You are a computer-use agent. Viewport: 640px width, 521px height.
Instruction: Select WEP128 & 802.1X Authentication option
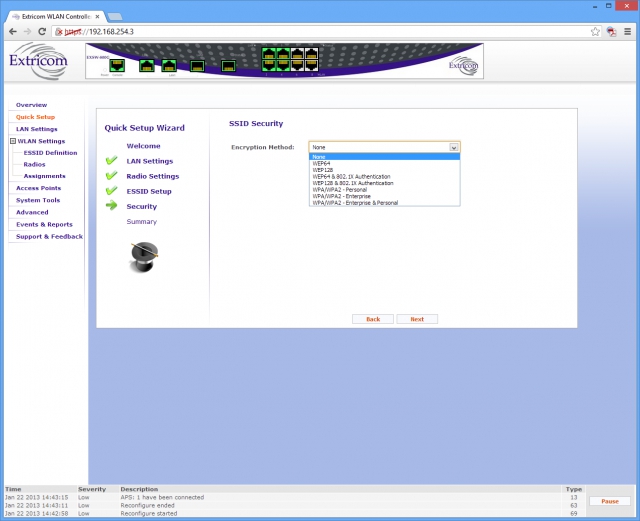[384, 183]
